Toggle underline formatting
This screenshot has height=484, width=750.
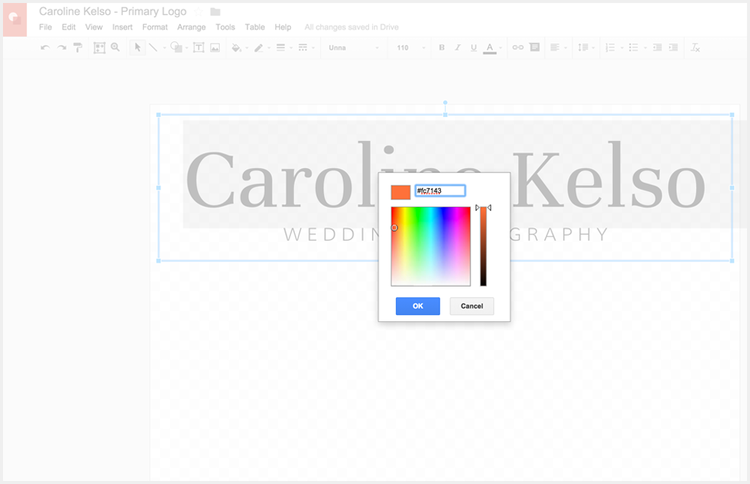coord(474,47)
